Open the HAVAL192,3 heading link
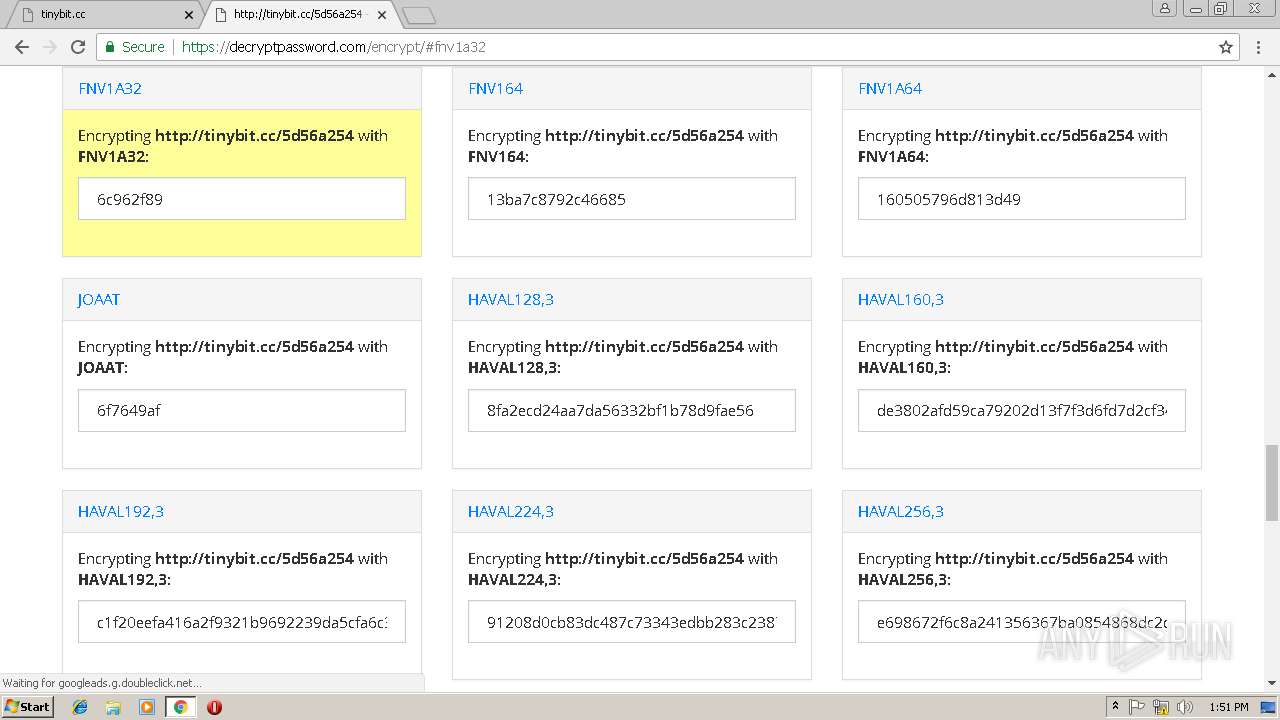Screen dimensions: 1280x720 pos(121,511)
